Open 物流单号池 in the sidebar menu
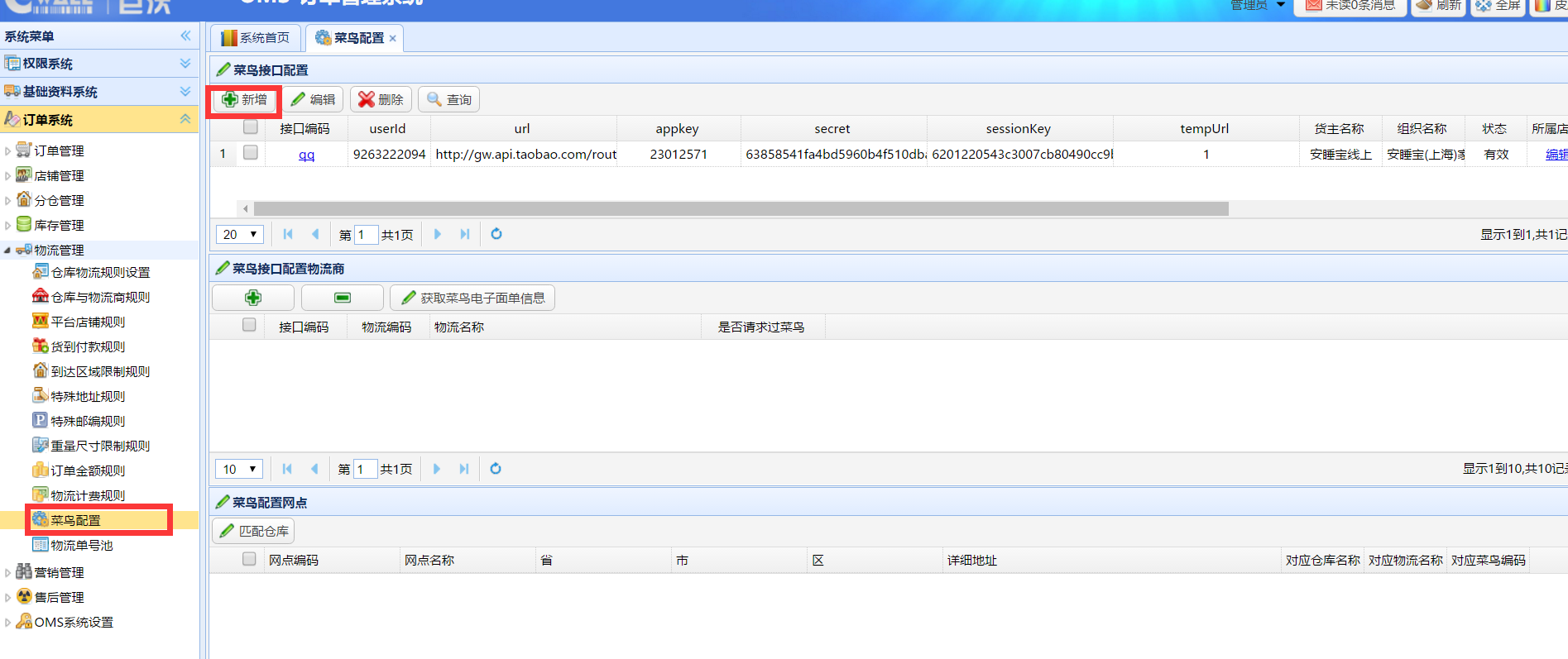The width and height of the screenshot is (1568, 659). 81,545
